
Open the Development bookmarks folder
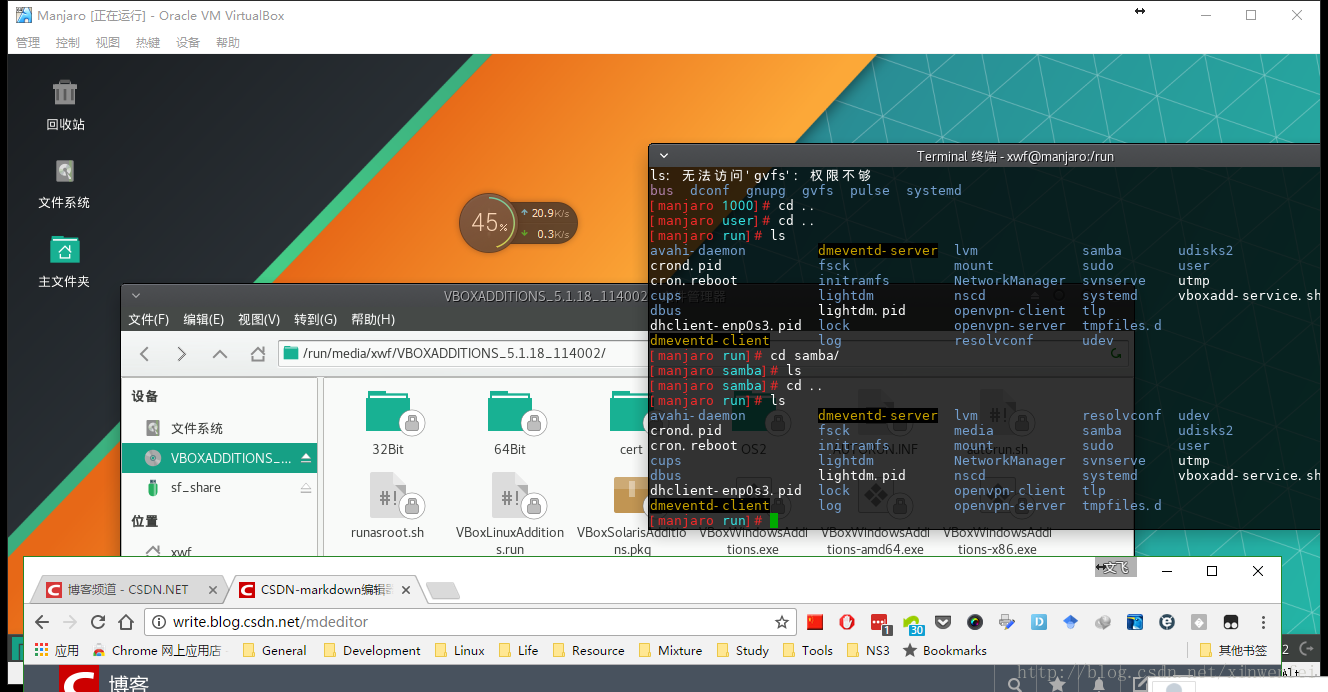click(372, 650)
